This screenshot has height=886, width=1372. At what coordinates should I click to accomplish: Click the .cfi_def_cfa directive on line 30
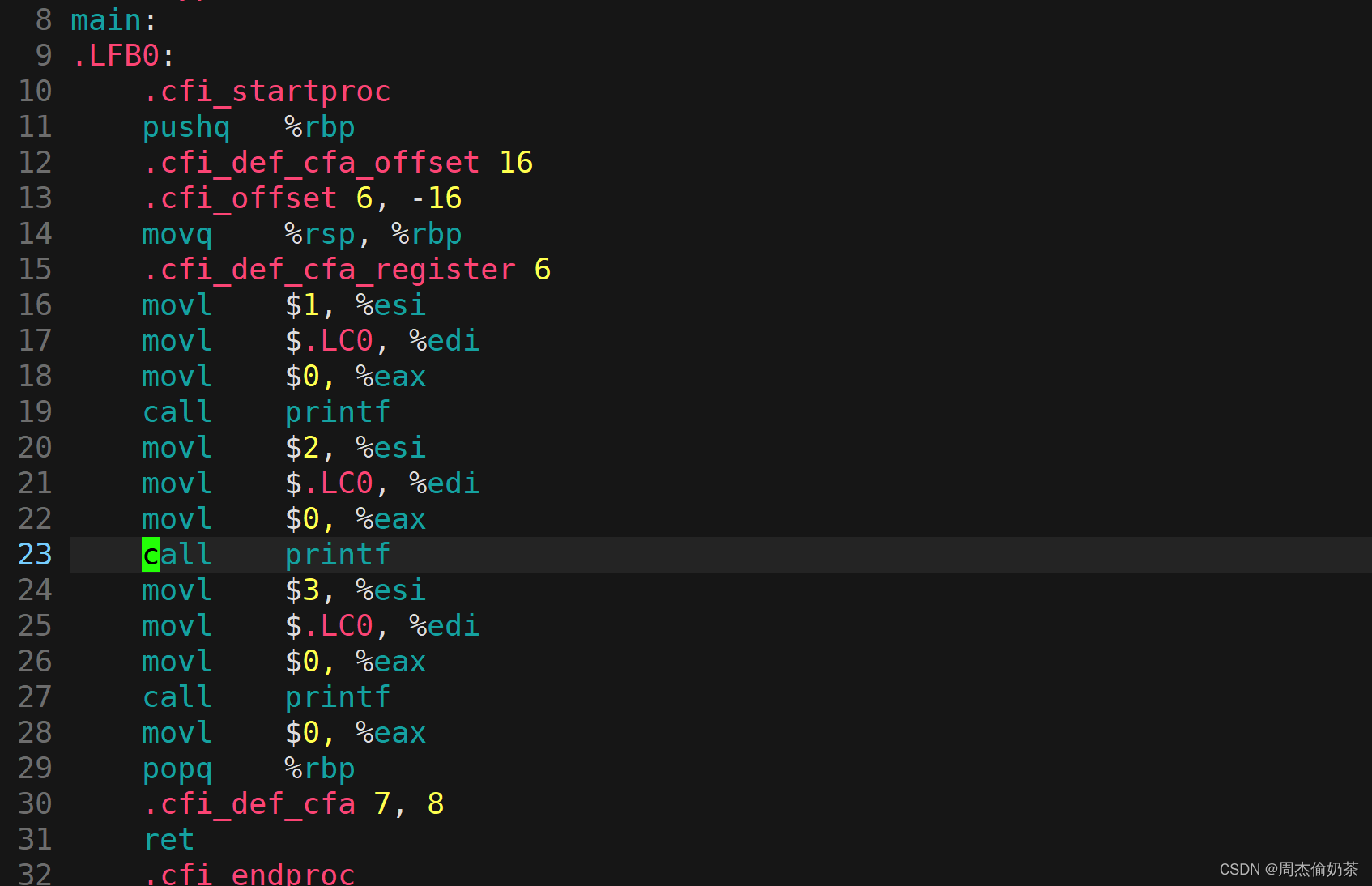[249, 804]
